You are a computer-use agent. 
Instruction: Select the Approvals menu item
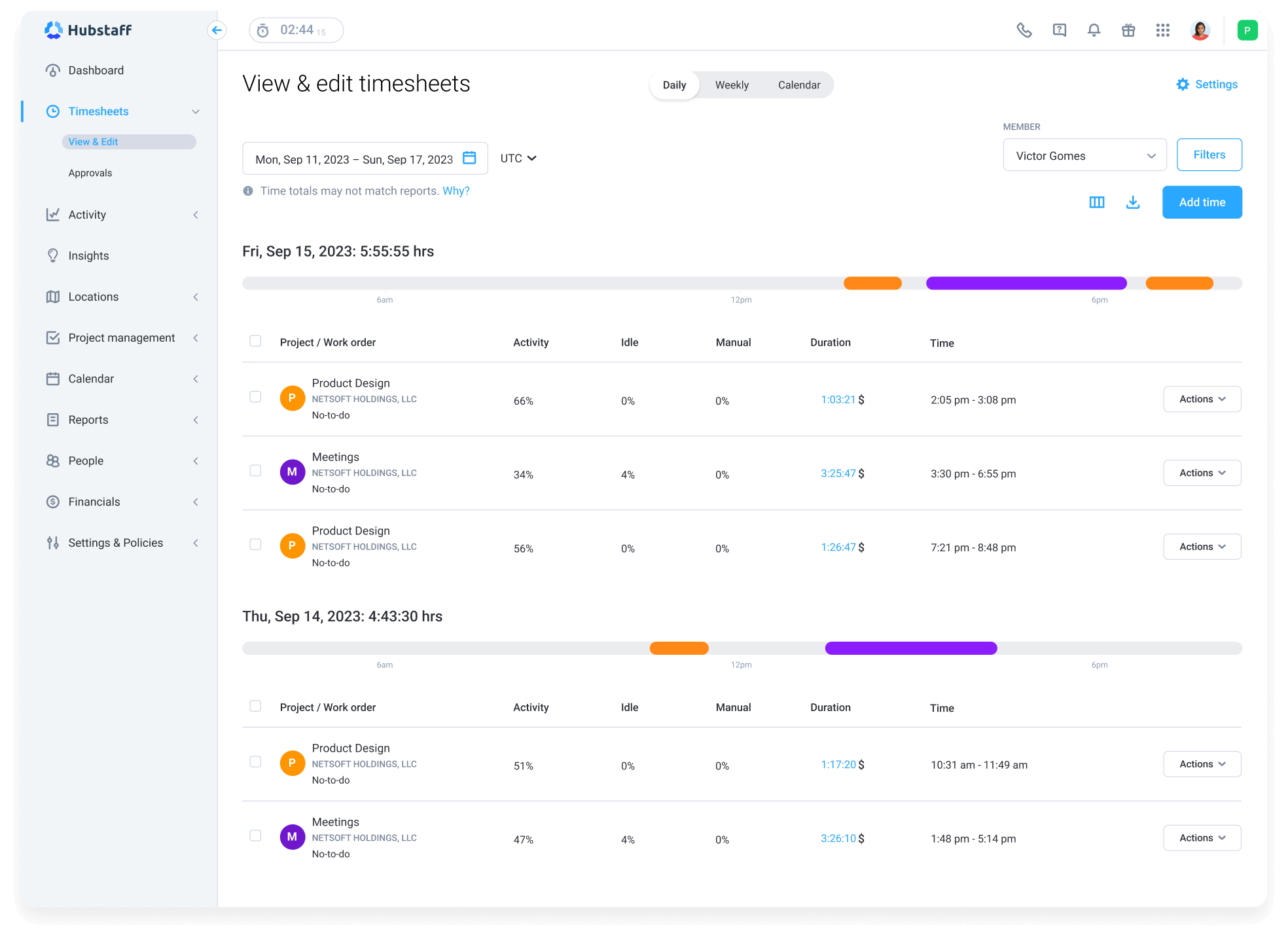[x=90, y=172]
